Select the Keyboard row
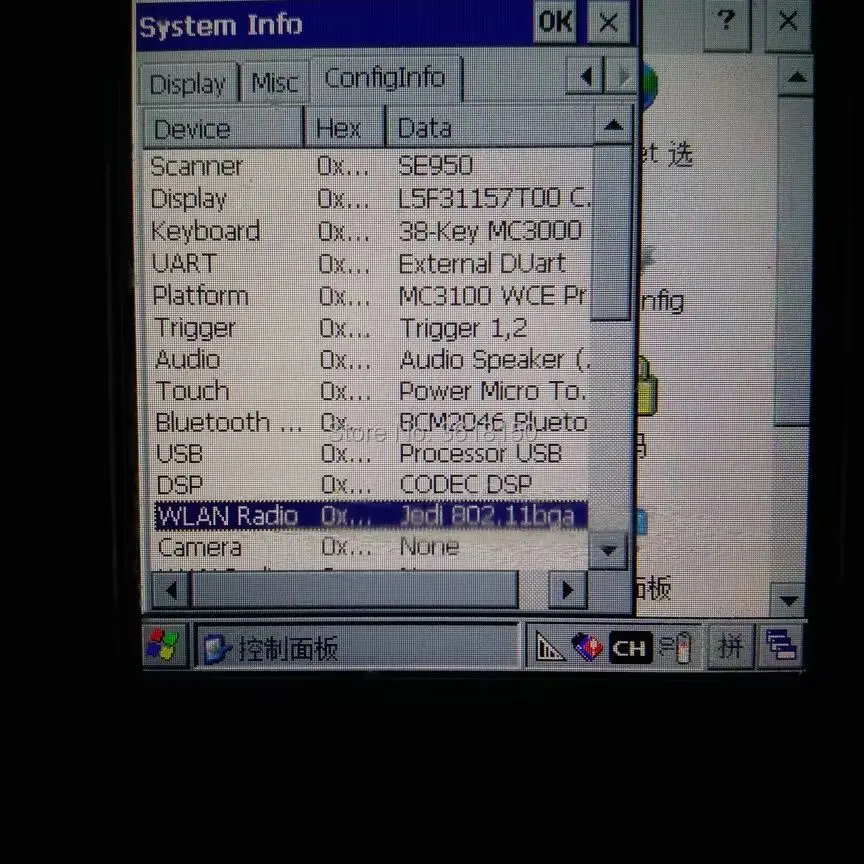 pyautogui.click(x=369, y=231)
